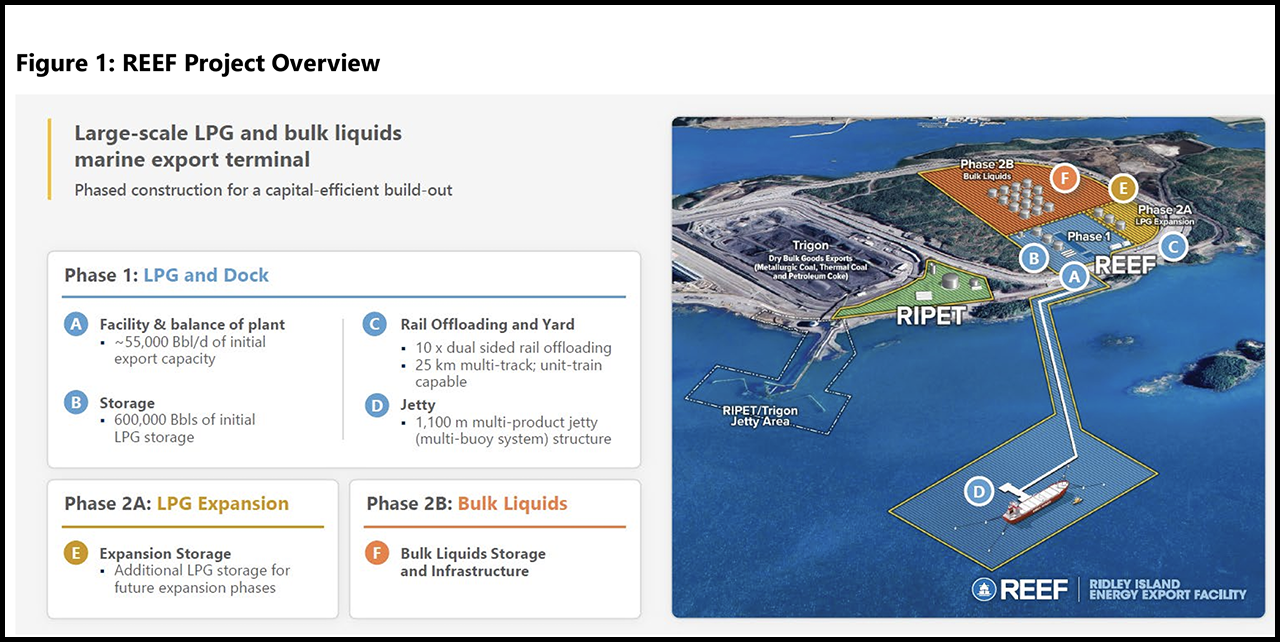1280x642 pixels.
Task: Select the B badge beside Storage in Phase 1 panel
Action: pyautogui.click(x=75, y=402)
